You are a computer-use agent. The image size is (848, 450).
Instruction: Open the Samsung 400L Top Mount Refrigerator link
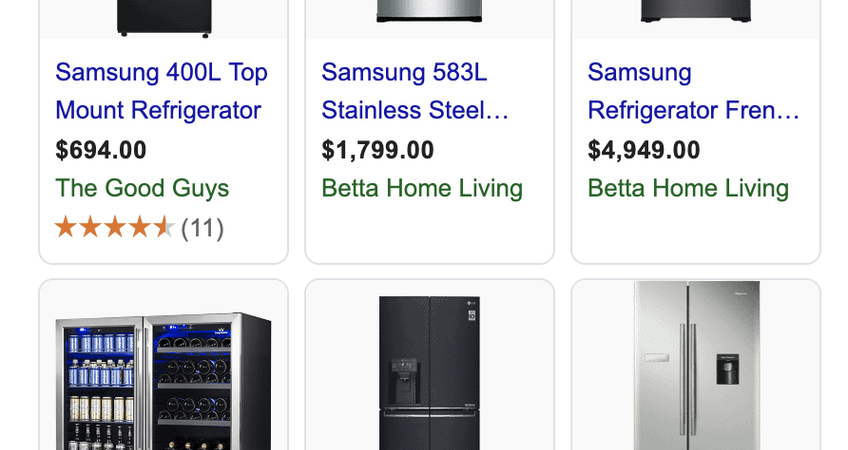pyautogui.click(x=161, y=91)
